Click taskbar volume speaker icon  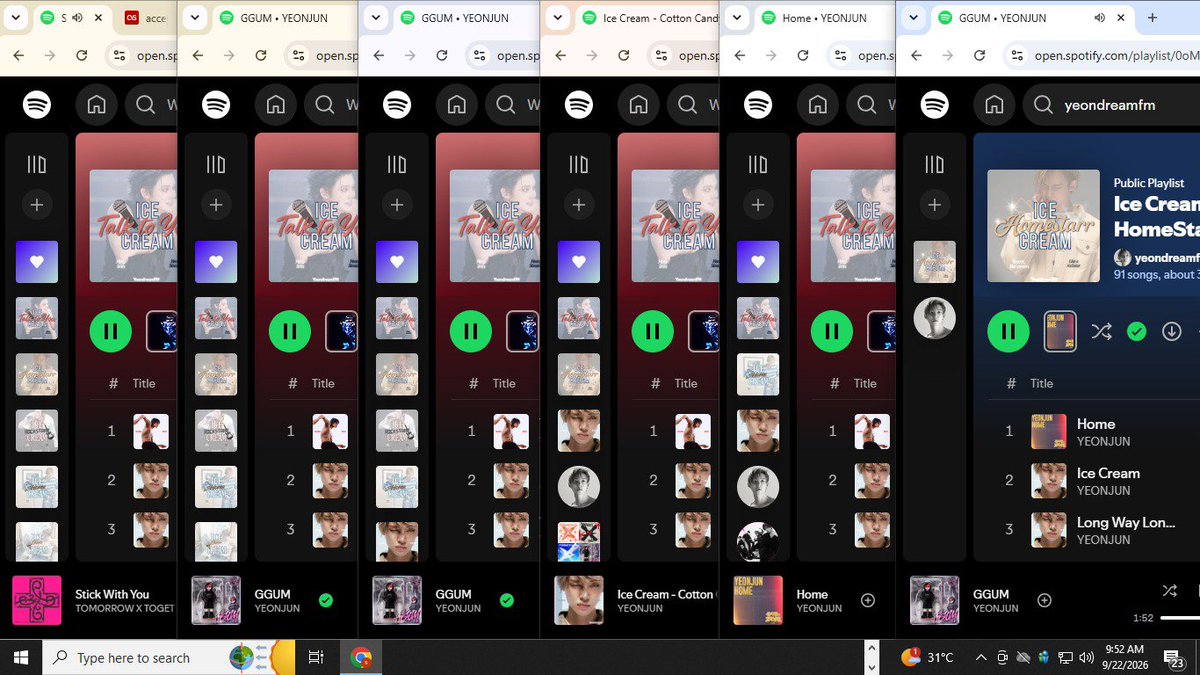(1087, 657)
